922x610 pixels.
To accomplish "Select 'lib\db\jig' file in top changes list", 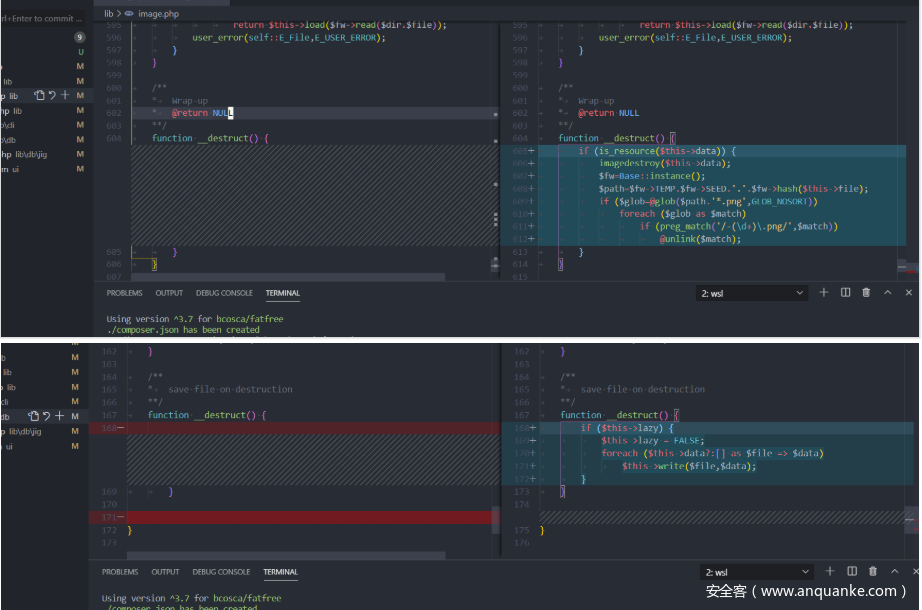I will (30, 154).
